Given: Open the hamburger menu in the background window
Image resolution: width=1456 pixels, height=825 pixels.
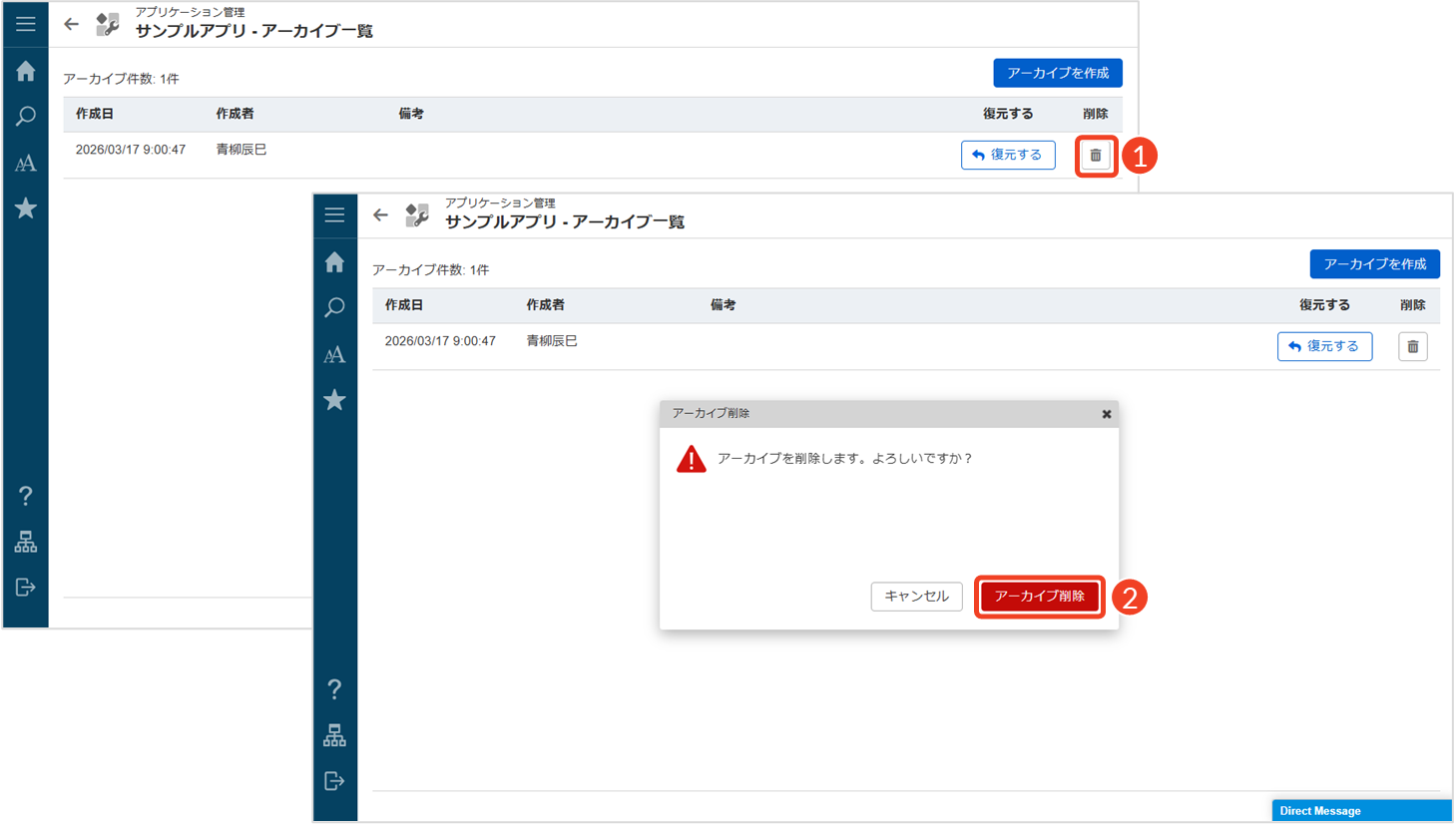Looking at the screenshot, I should 26,24.
